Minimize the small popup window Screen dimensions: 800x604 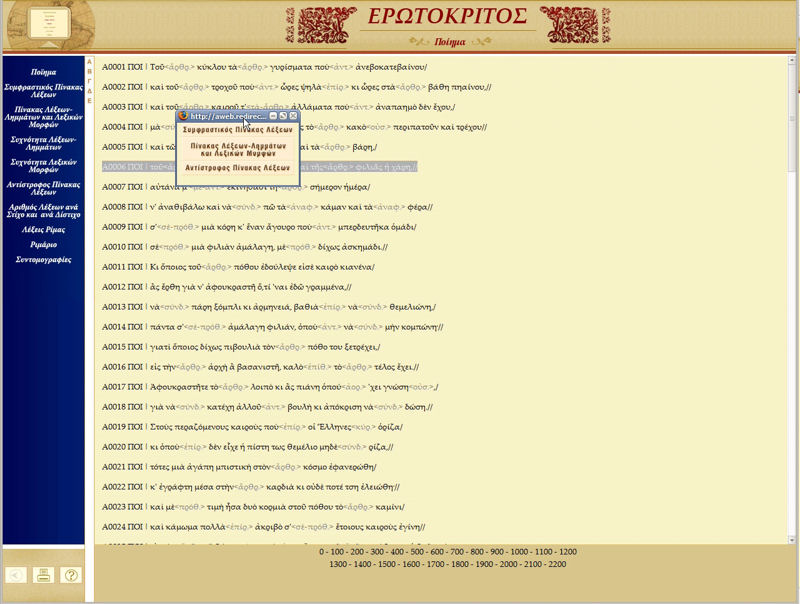[x=272, y=117]
